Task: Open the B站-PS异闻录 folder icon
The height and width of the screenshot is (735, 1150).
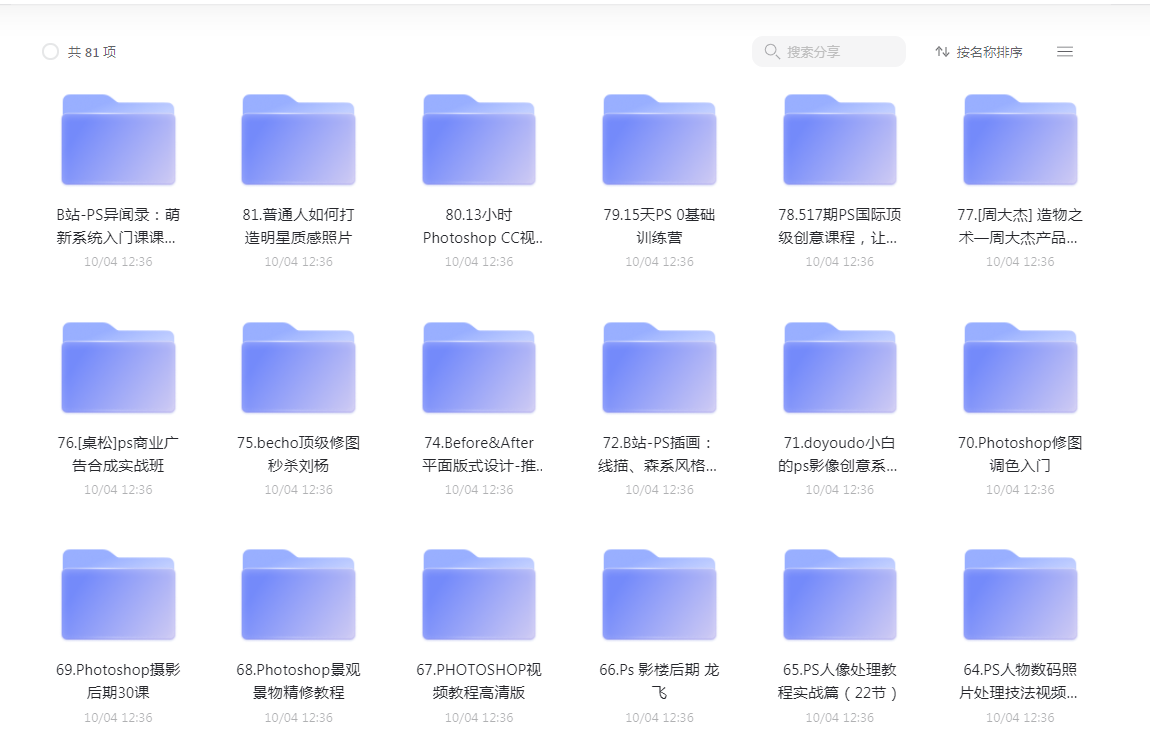Action: (x=118, y=140)
